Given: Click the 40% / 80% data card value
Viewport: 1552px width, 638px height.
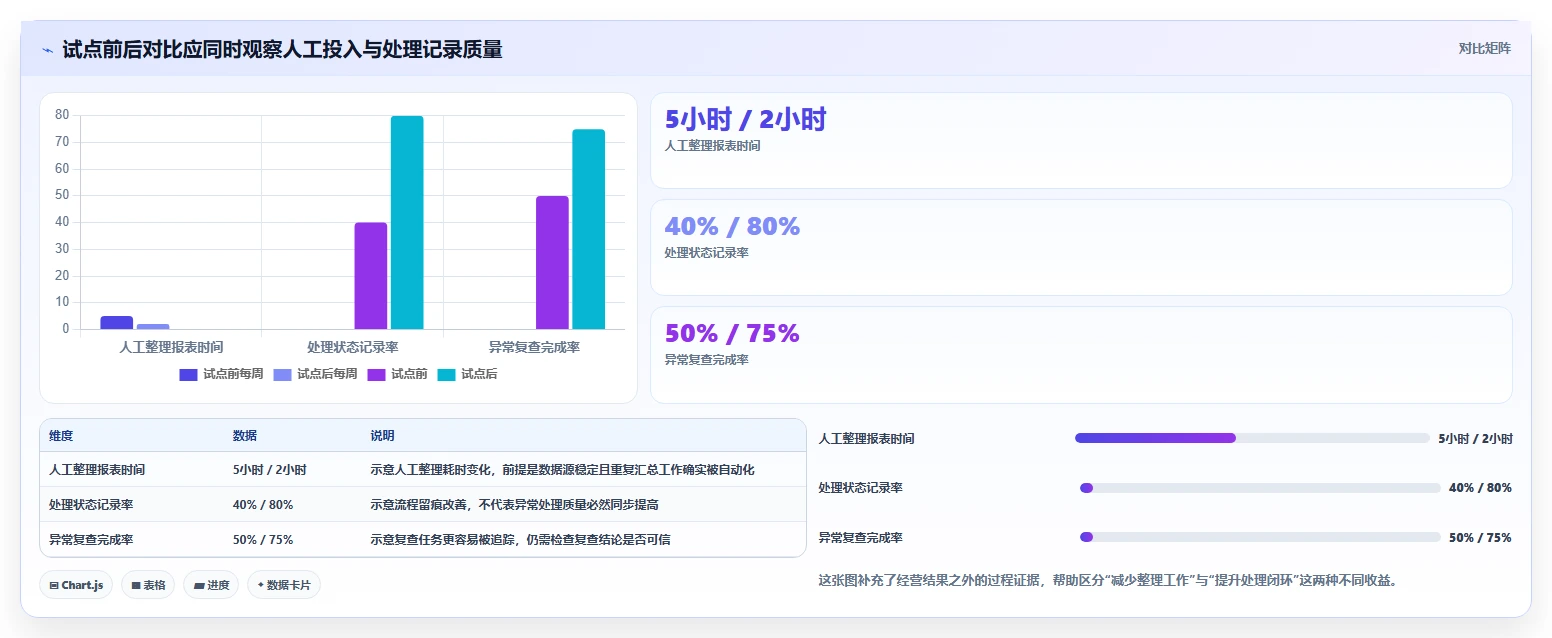Looking at the screenshot, I should pyautogui.click(x=732, y=227).
